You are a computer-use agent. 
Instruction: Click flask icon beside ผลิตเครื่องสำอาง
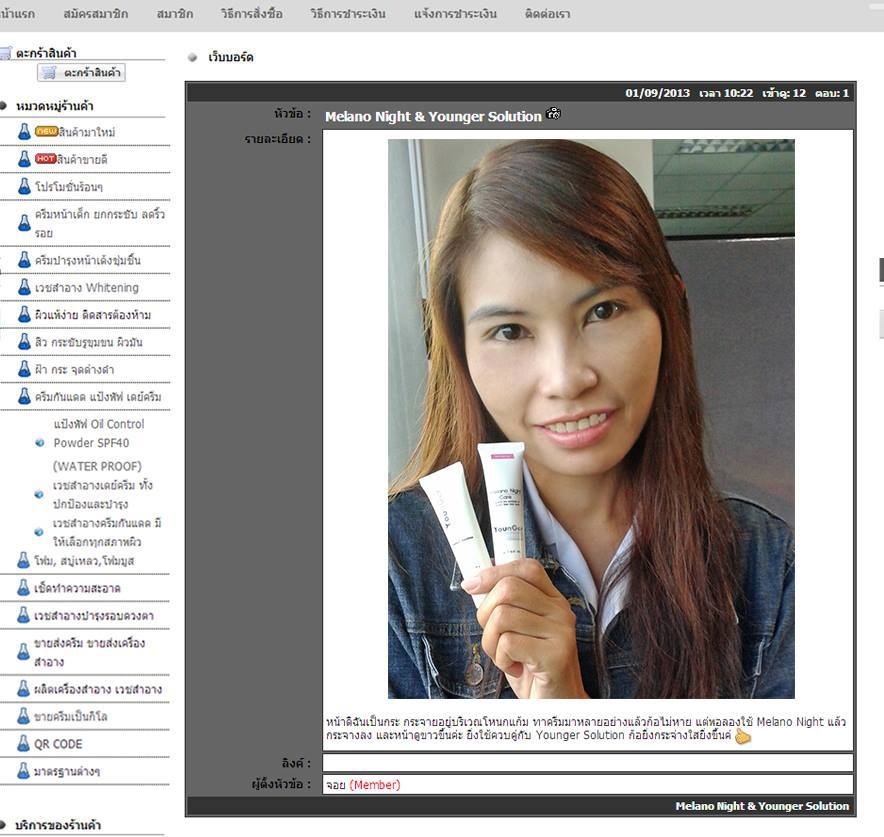click(23, 689)
